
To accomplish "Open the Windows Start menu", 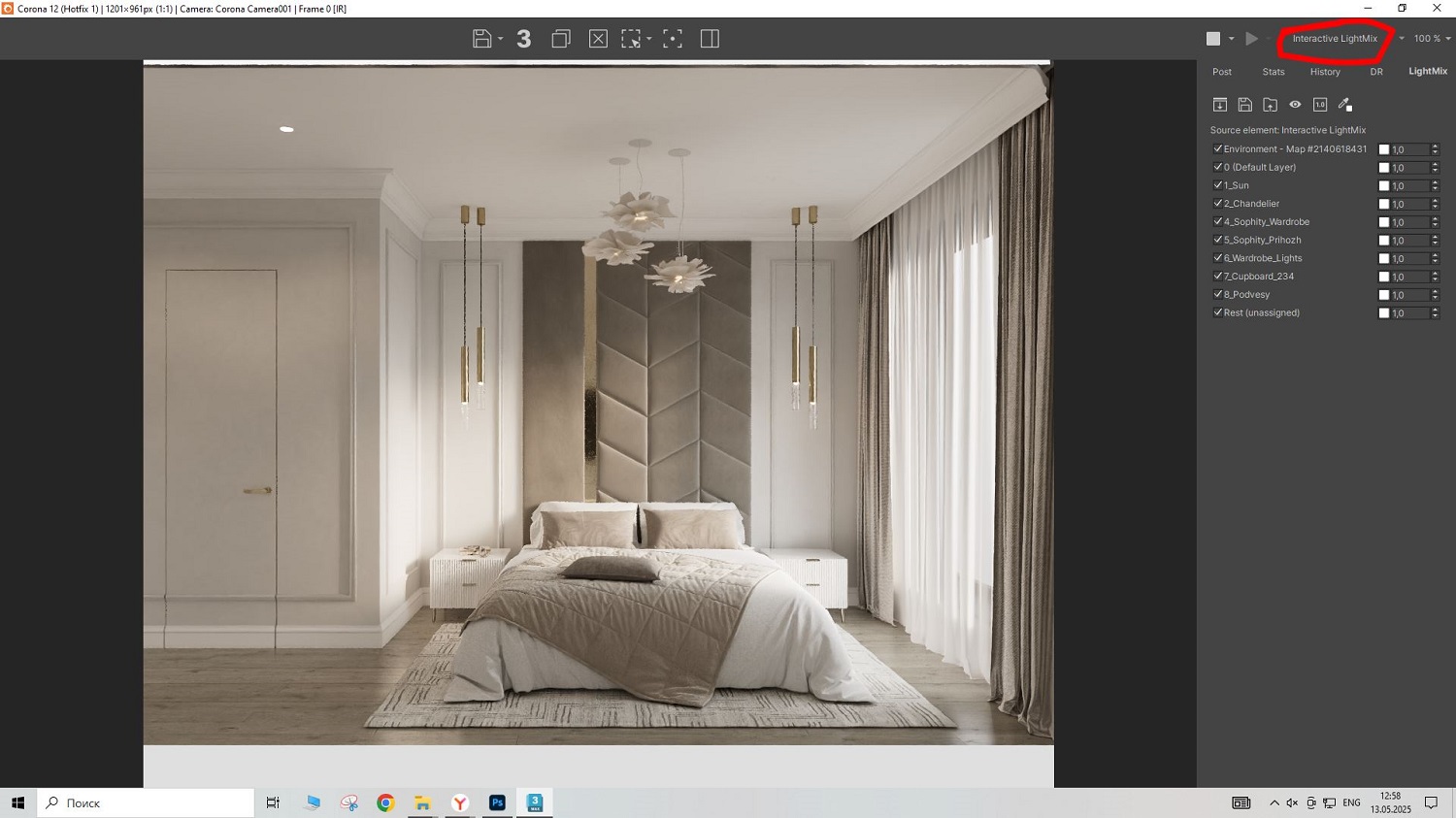I will tap(17, 802).
